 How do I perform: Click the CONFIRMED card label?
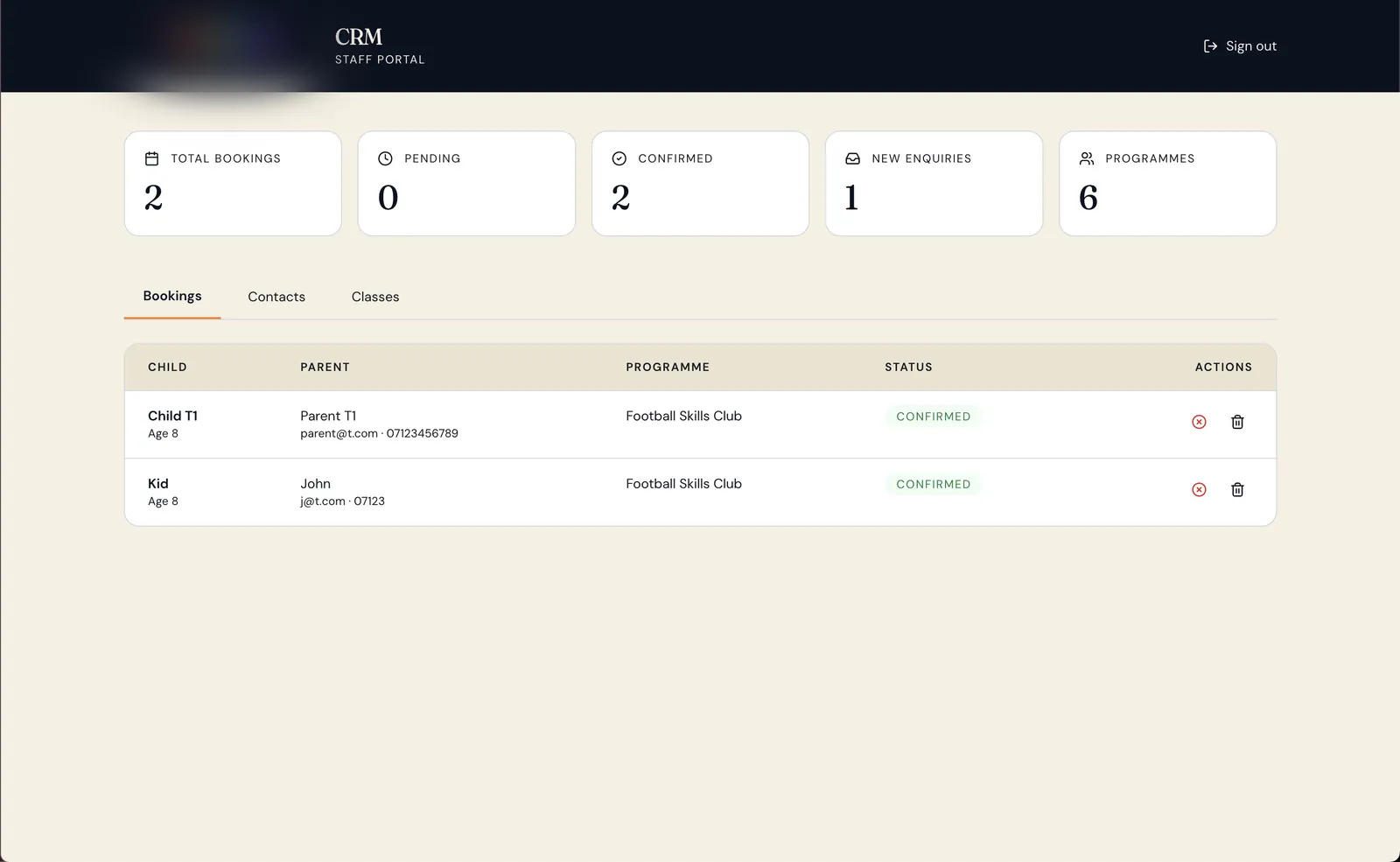(675, 158)
